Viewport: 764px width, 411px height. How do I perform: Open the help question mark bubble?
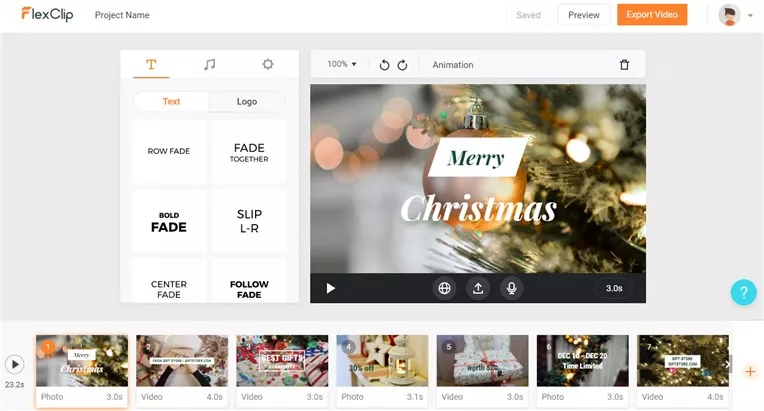pos(744,292)
